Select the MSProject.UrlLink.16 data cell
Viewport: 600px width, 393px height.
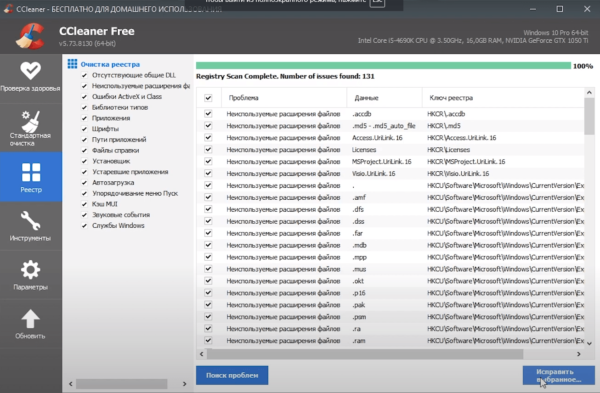(x=382, y=161)
